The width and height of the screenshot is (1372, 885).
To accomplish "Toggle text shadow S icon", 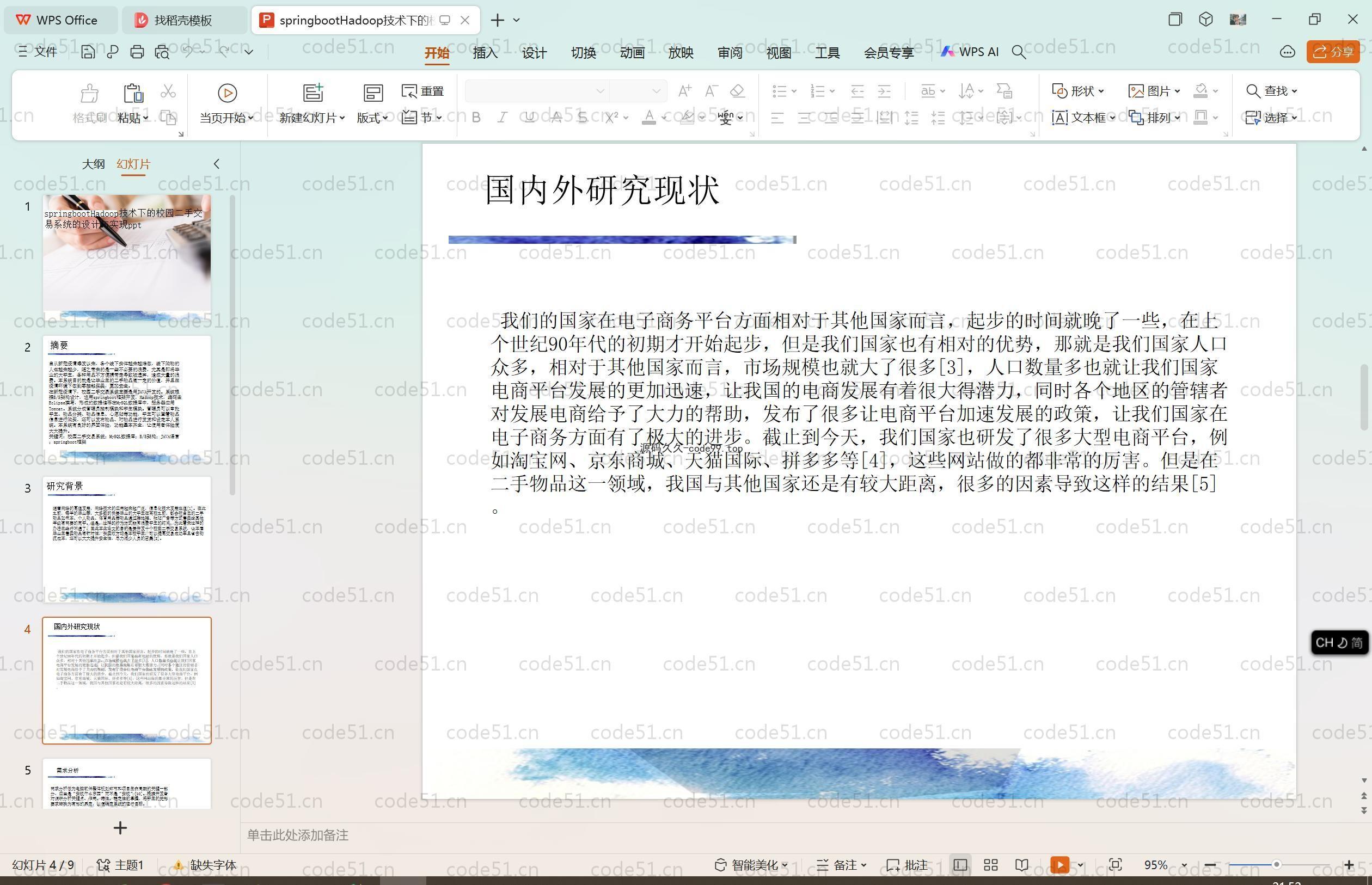I will [582, 117].
